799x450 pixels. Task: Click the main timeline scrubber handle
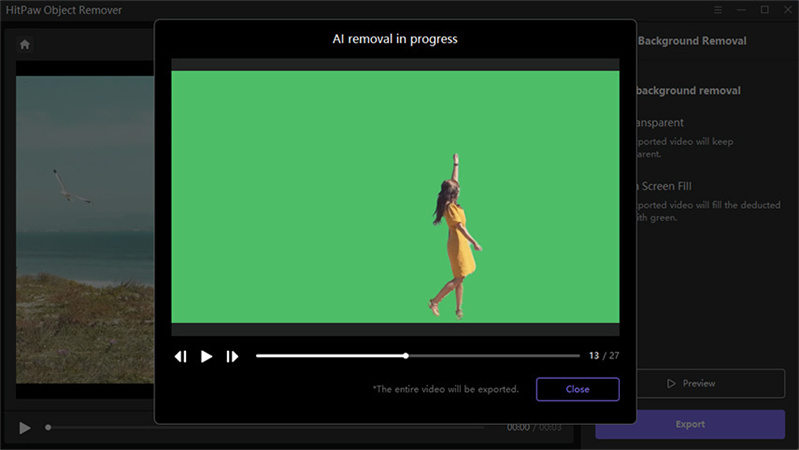[x=48, y=428]
